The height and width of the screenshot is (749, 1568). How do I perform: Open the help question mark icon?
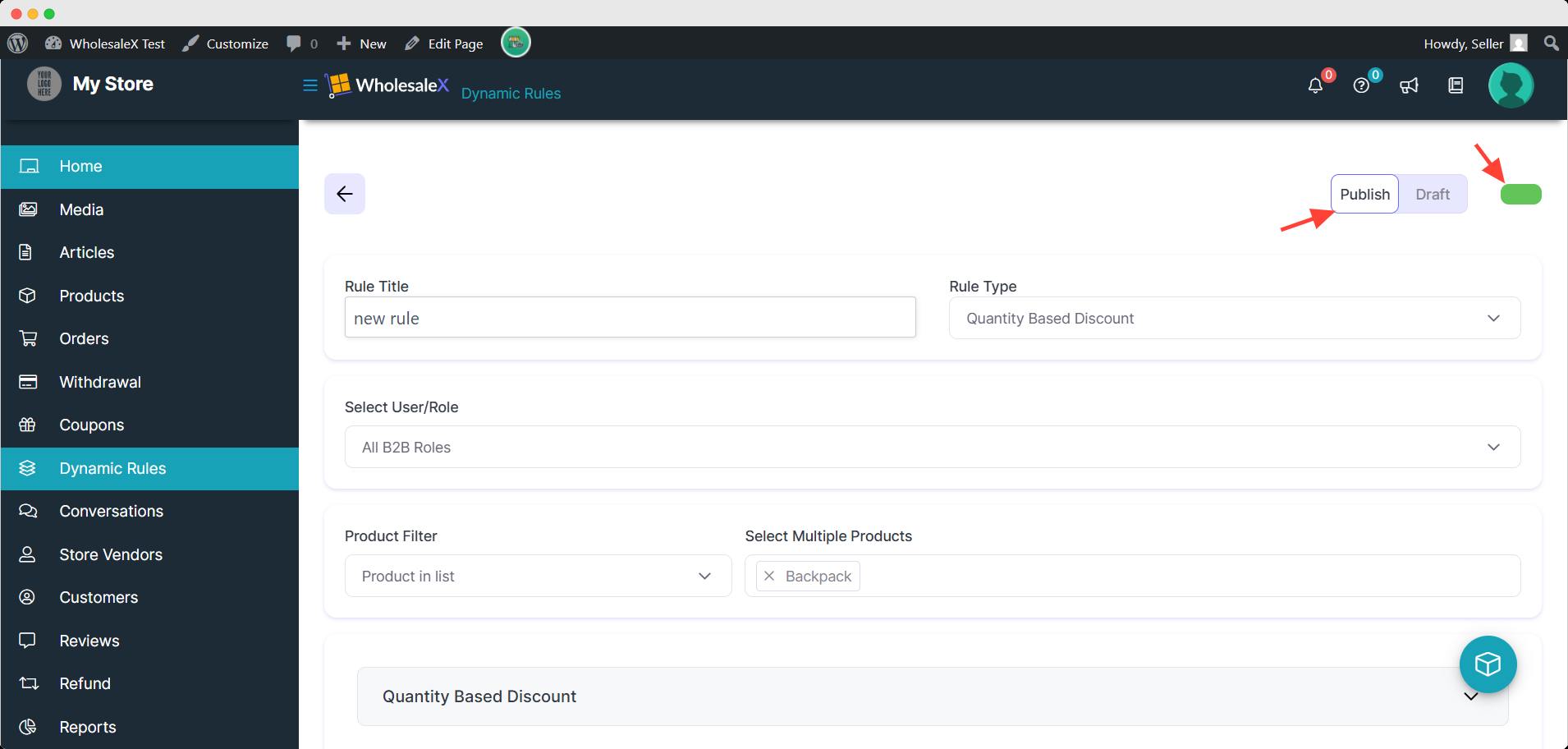click(1362, 85)
